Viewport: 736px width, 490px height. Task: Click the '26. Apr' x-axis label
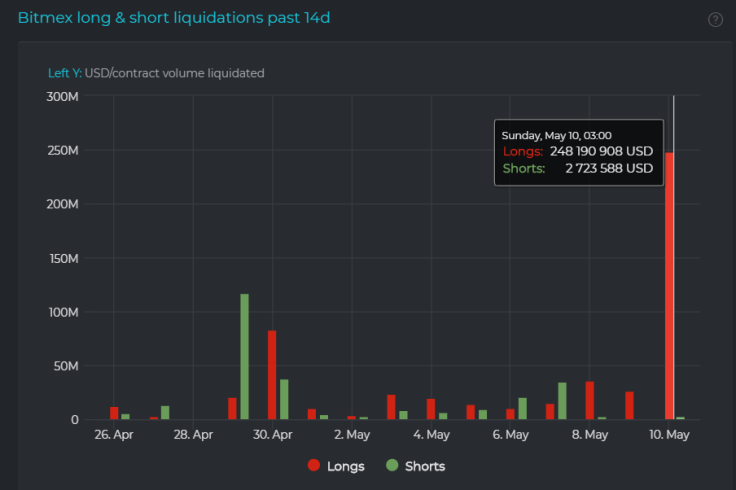tap(114, 435)
